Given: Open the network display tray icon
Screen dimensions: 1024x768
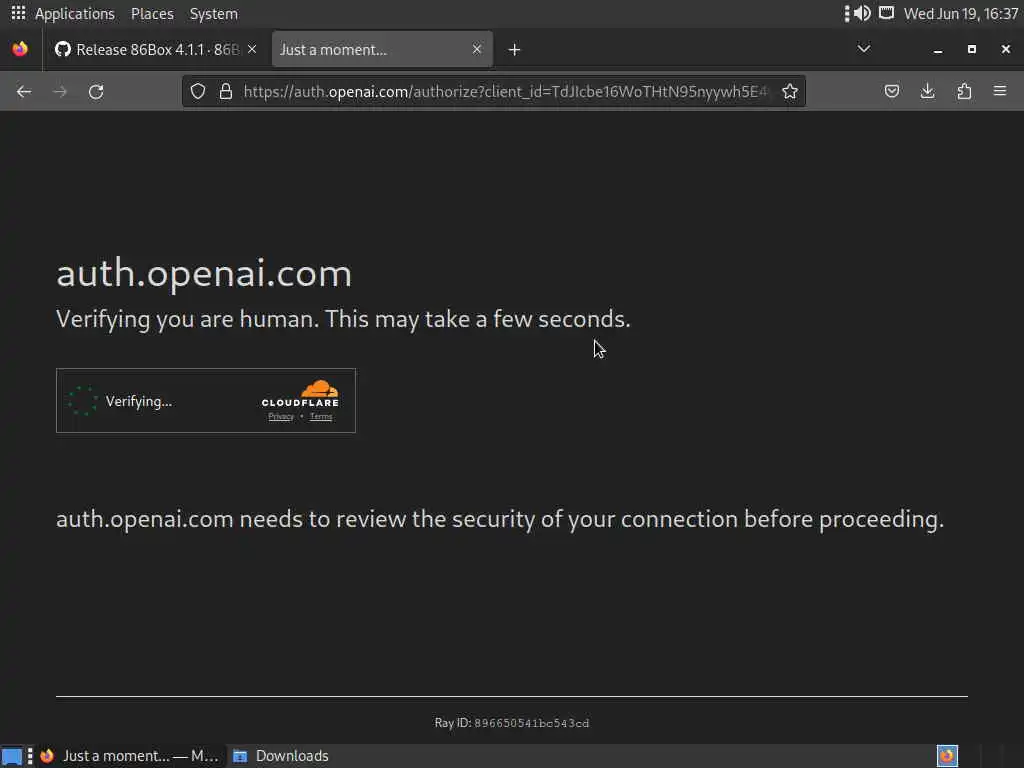Looking at the screenshot, I should coord(886,13).
